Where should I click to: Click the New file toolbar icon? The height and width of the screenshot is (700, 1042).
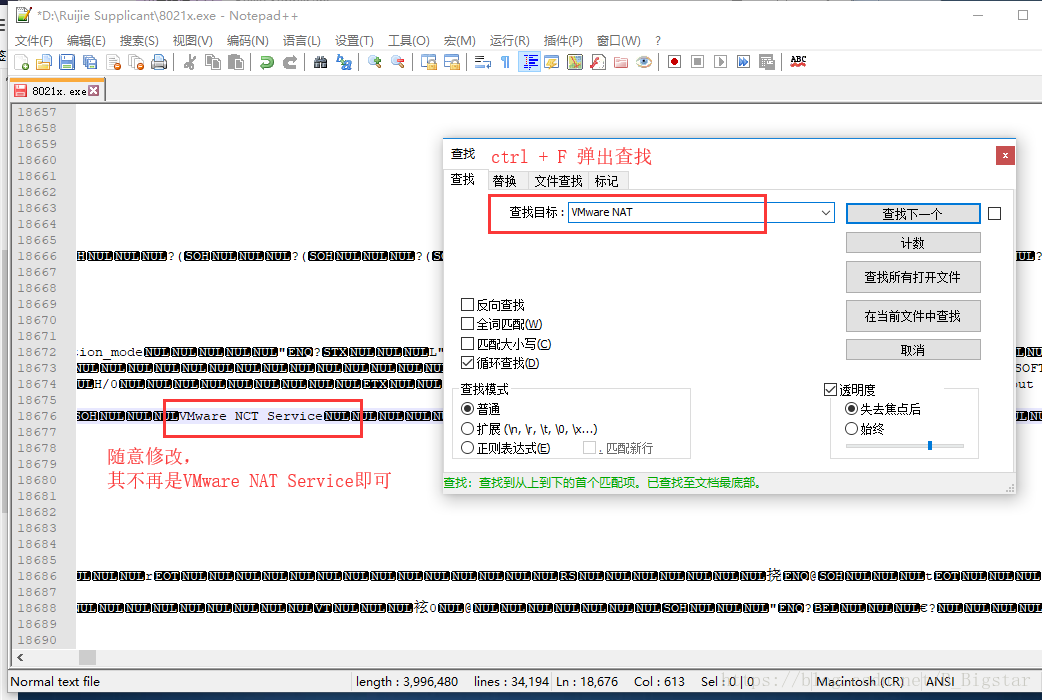click(21, 62)
